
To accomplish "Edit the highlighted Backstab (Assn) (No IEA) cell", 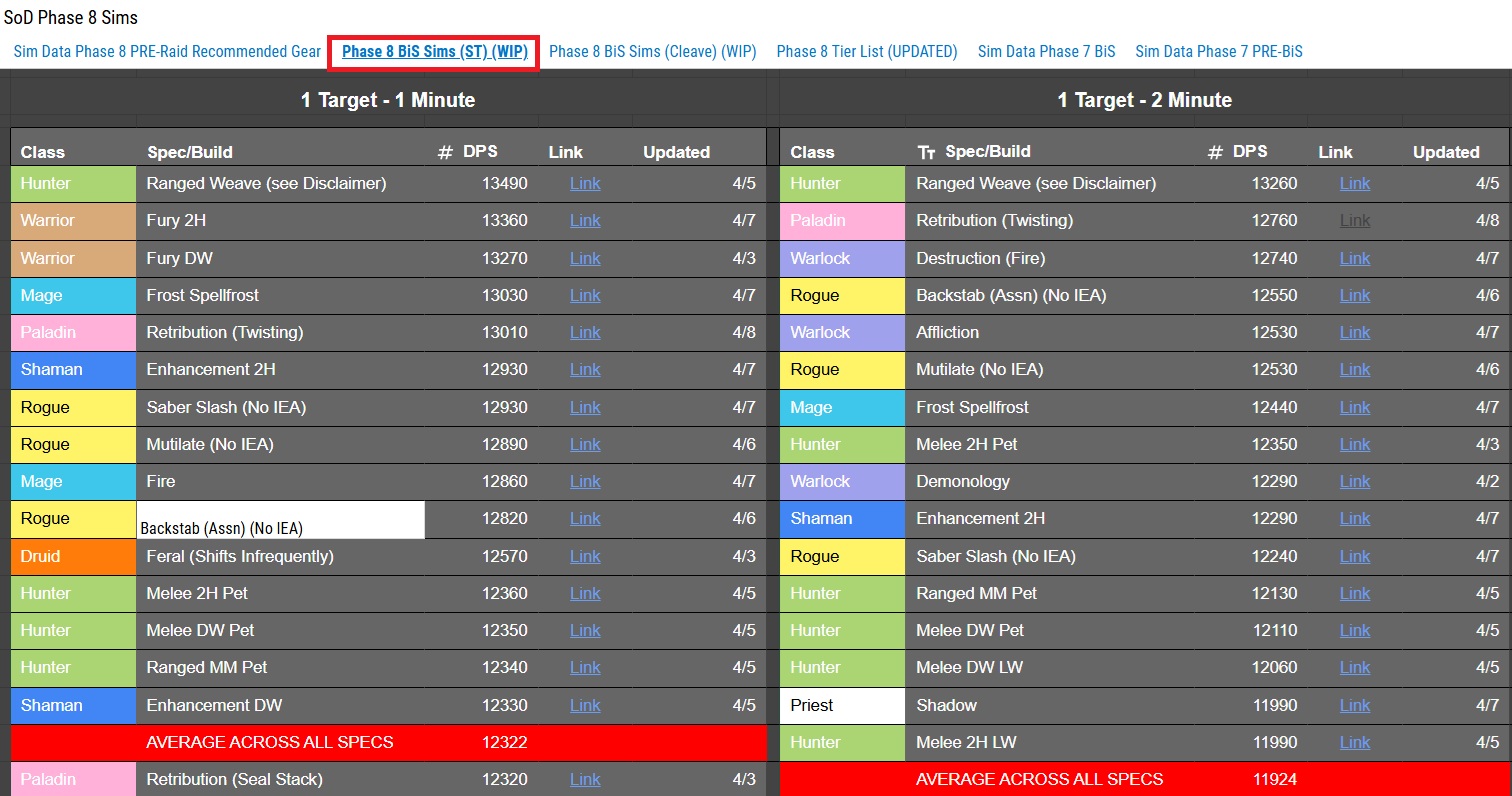I will (280, 520).
